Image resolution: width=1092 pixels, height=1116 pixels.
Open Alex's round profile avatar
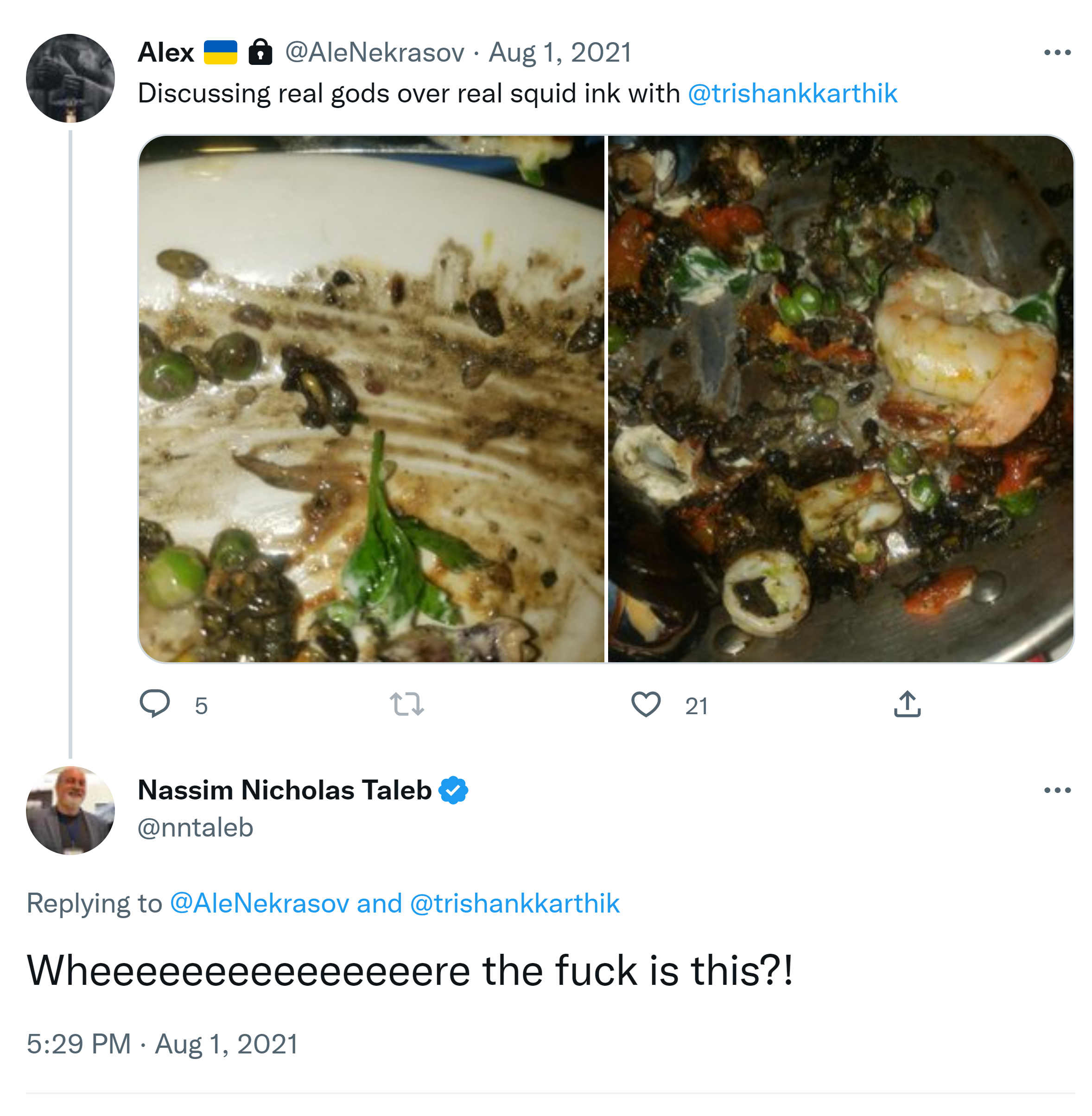tap(70, 78)
